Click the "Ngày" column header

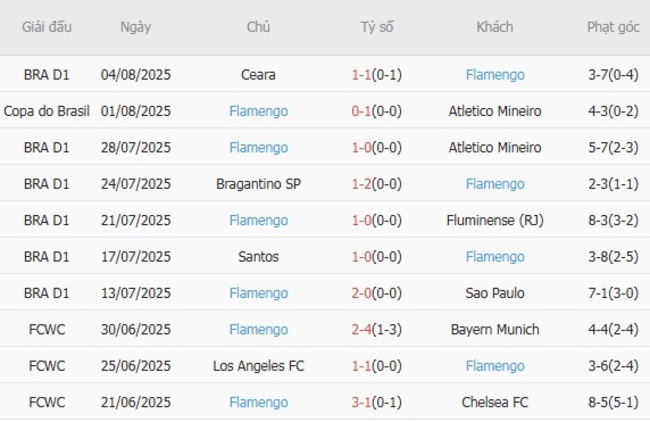(136, 27)
